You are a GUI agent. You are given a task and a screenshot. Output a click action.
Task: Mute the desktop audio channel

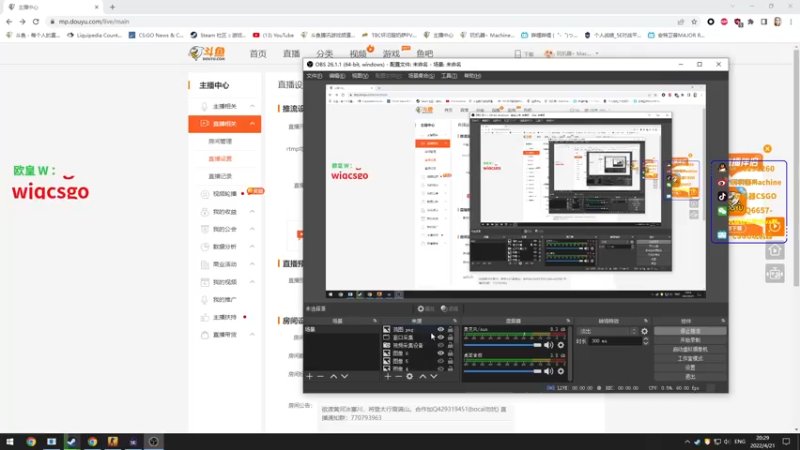click(x=548, y=371)
